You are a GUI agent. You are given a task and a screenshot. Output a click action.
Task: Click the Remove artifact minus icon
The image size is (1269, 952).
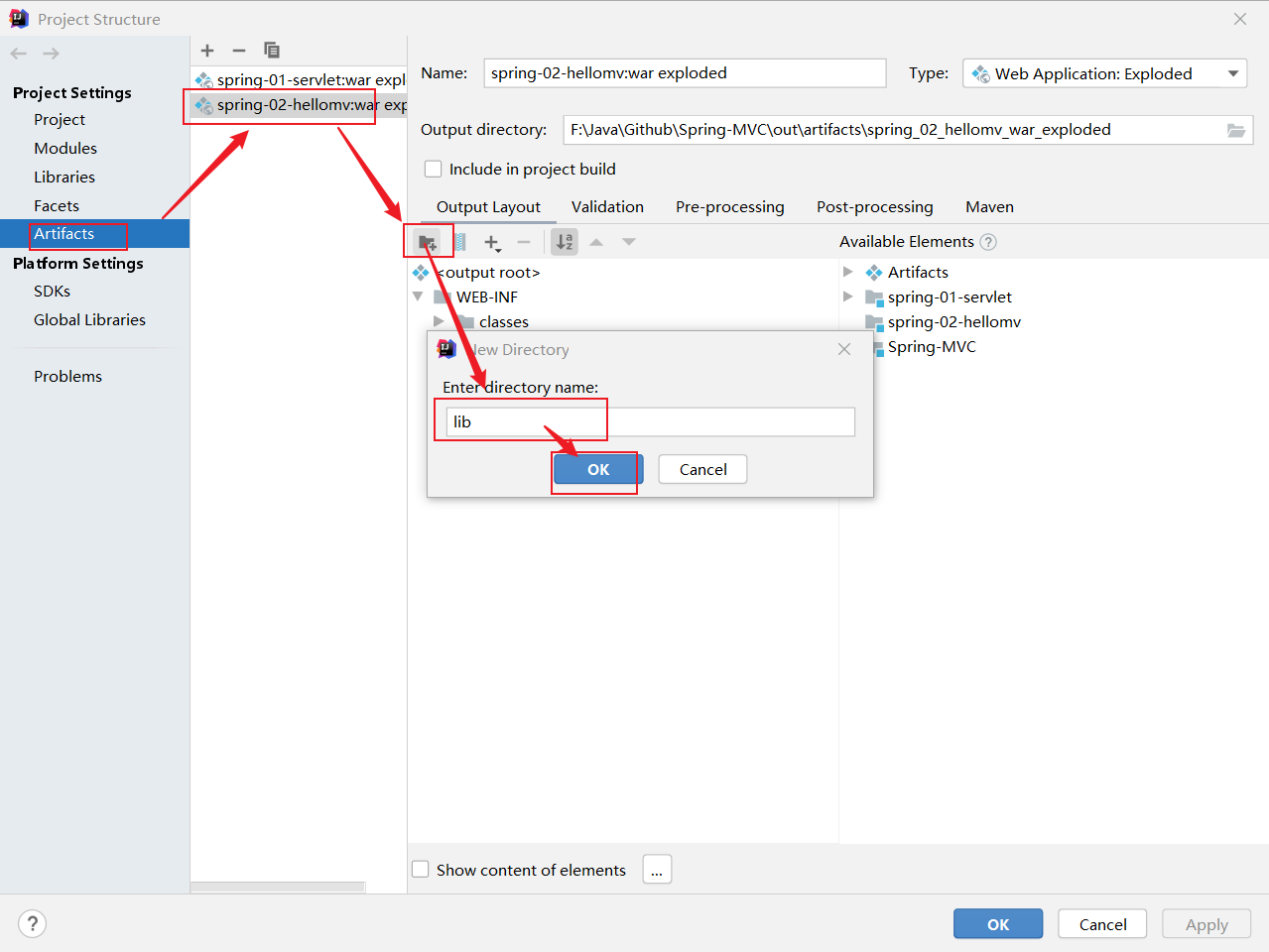click(x=239, y=51)
